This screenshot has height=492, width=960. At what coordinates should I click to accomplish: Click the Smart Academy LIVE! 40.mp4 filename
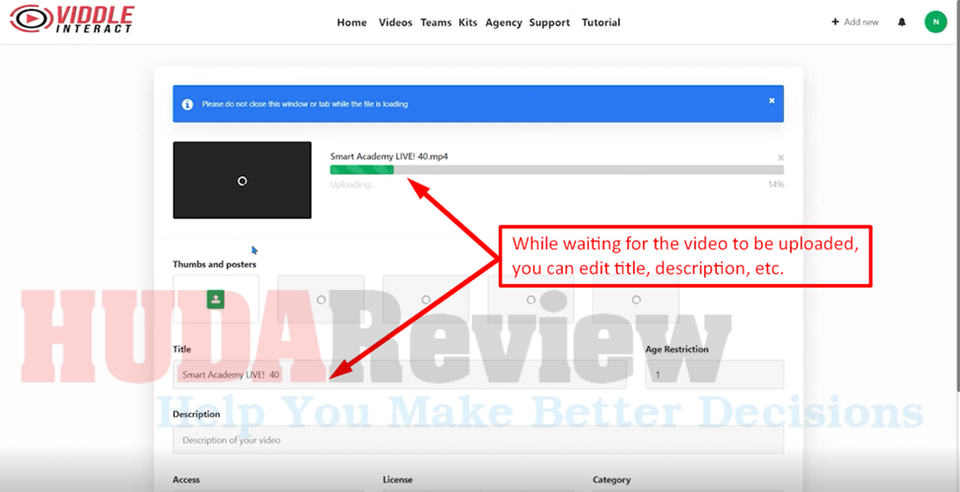click(x=389, y=157)
